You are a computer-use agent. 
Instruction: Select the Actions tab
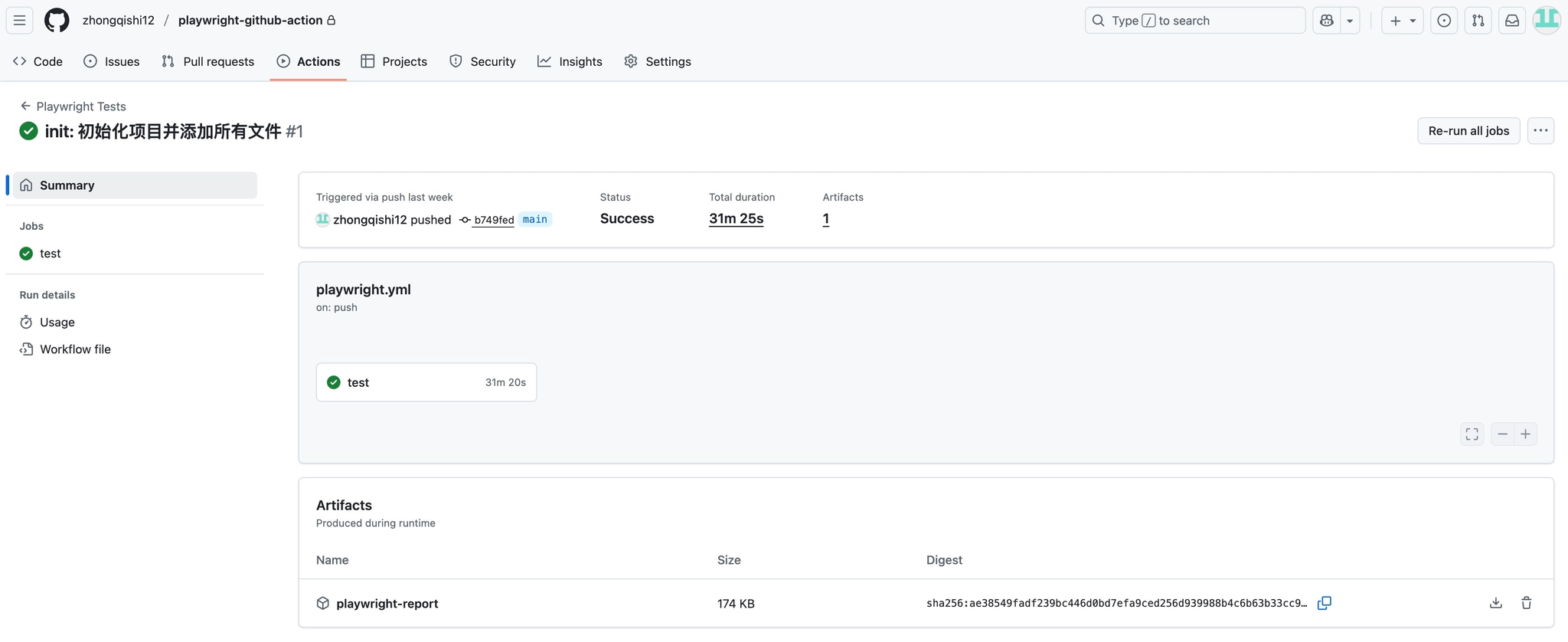tap(309, 61)
